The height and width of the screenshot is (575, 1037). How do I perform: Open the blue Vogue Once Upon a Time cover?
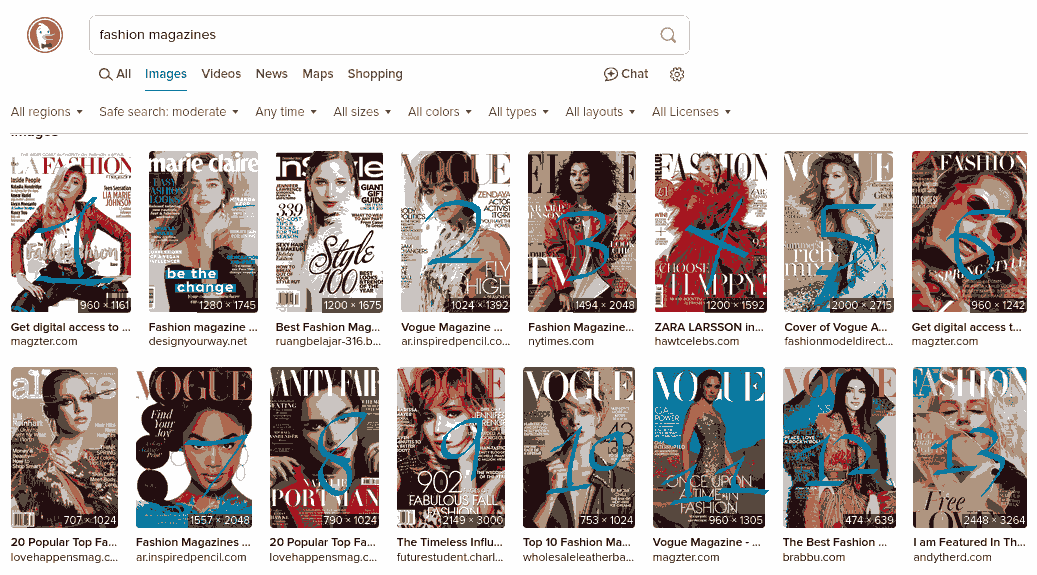pos(708,447)
